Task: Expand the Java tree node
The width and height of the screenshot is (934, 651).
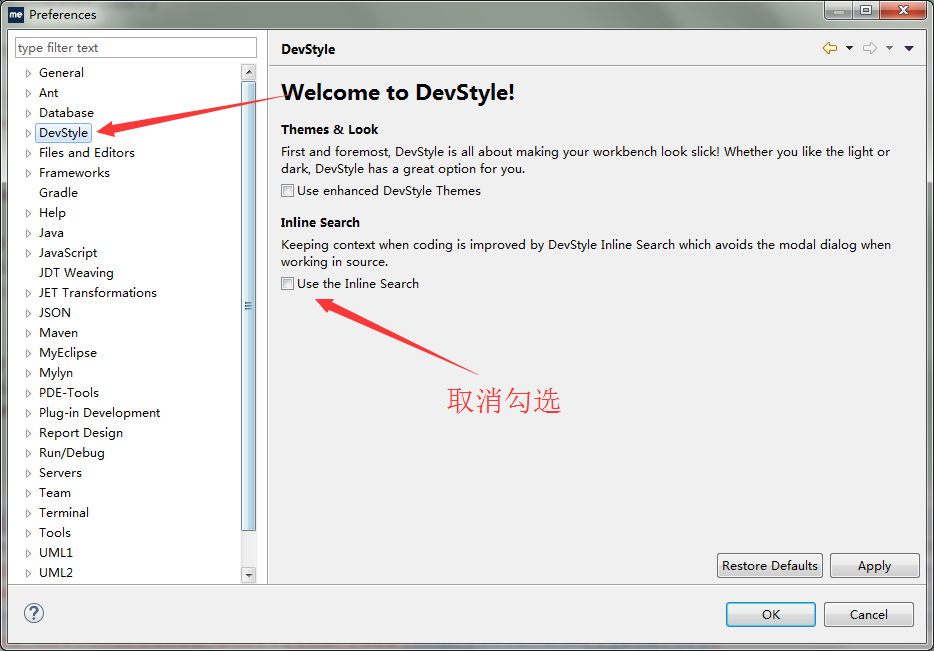Action: tap(28, 233)
